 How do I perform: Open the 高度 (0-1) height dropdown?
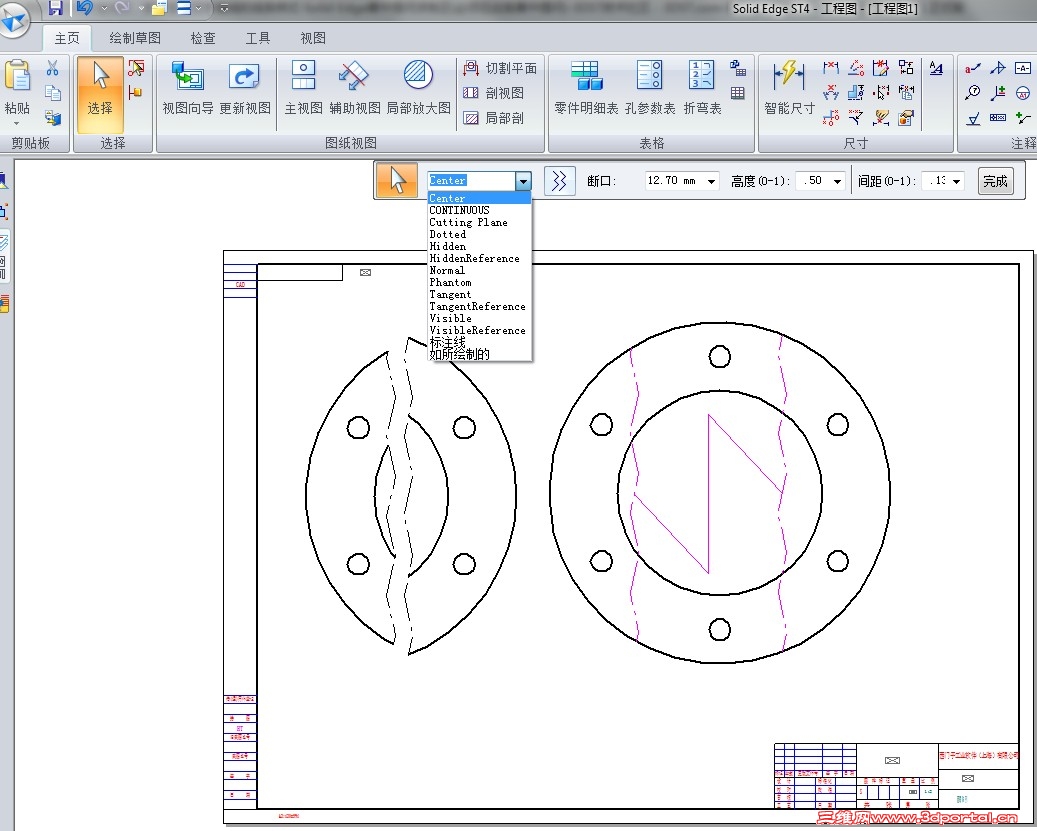click(x=837, y=182)
